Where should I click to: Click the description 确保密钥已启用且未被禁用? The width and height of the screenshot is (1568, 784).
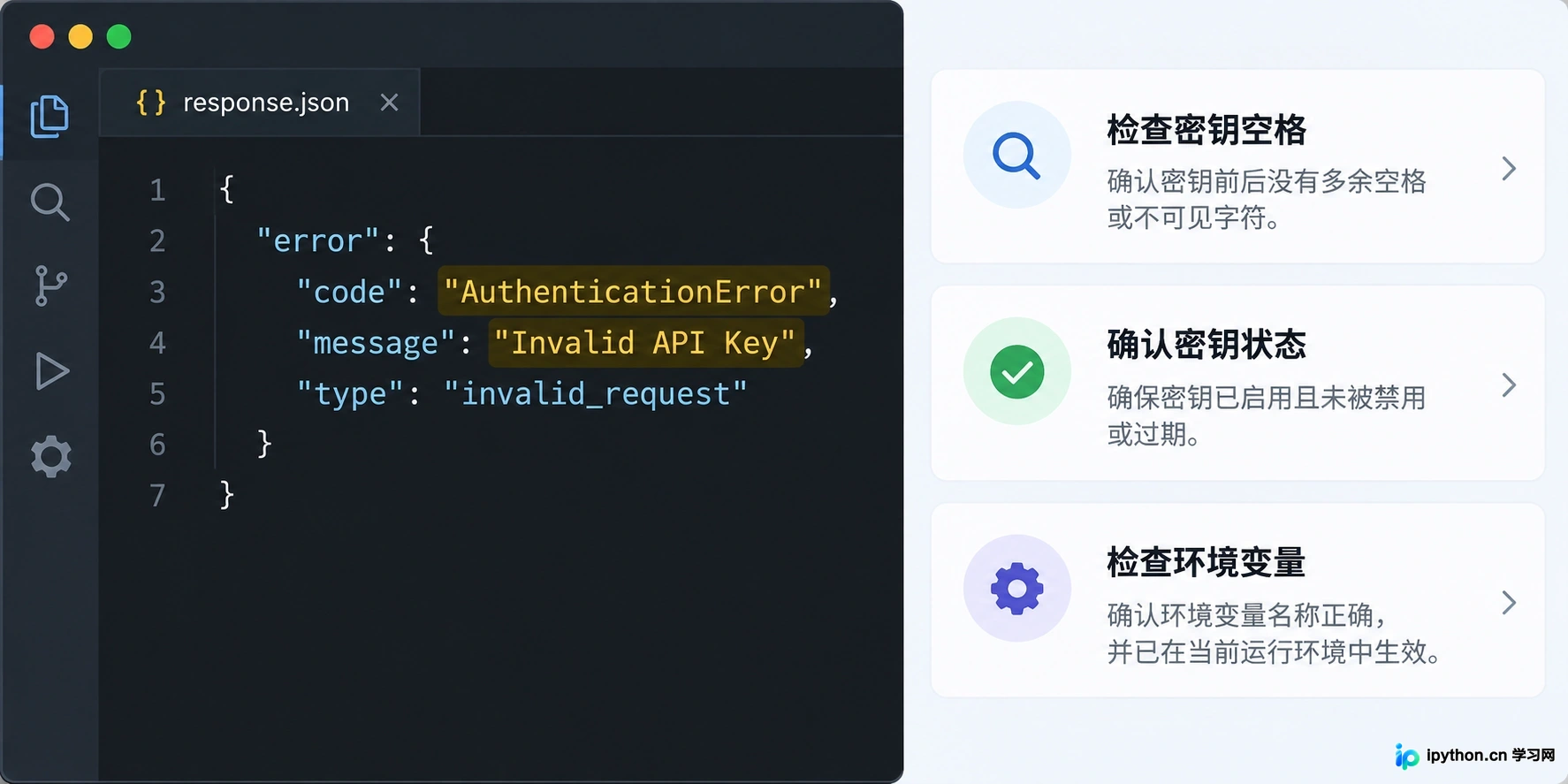[1267, 398]
